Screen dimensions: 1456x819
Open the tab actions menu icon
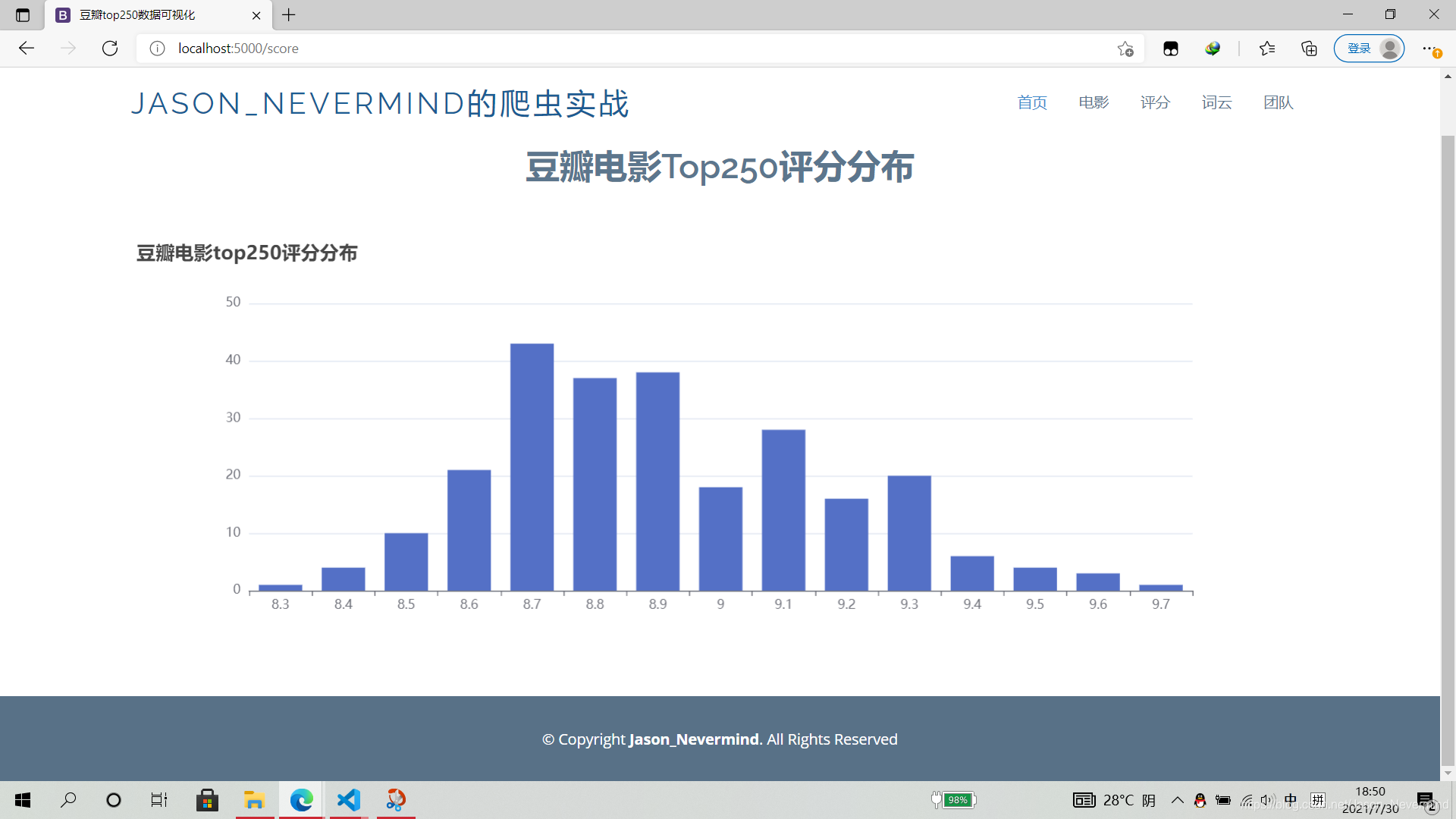pos(23,15)
